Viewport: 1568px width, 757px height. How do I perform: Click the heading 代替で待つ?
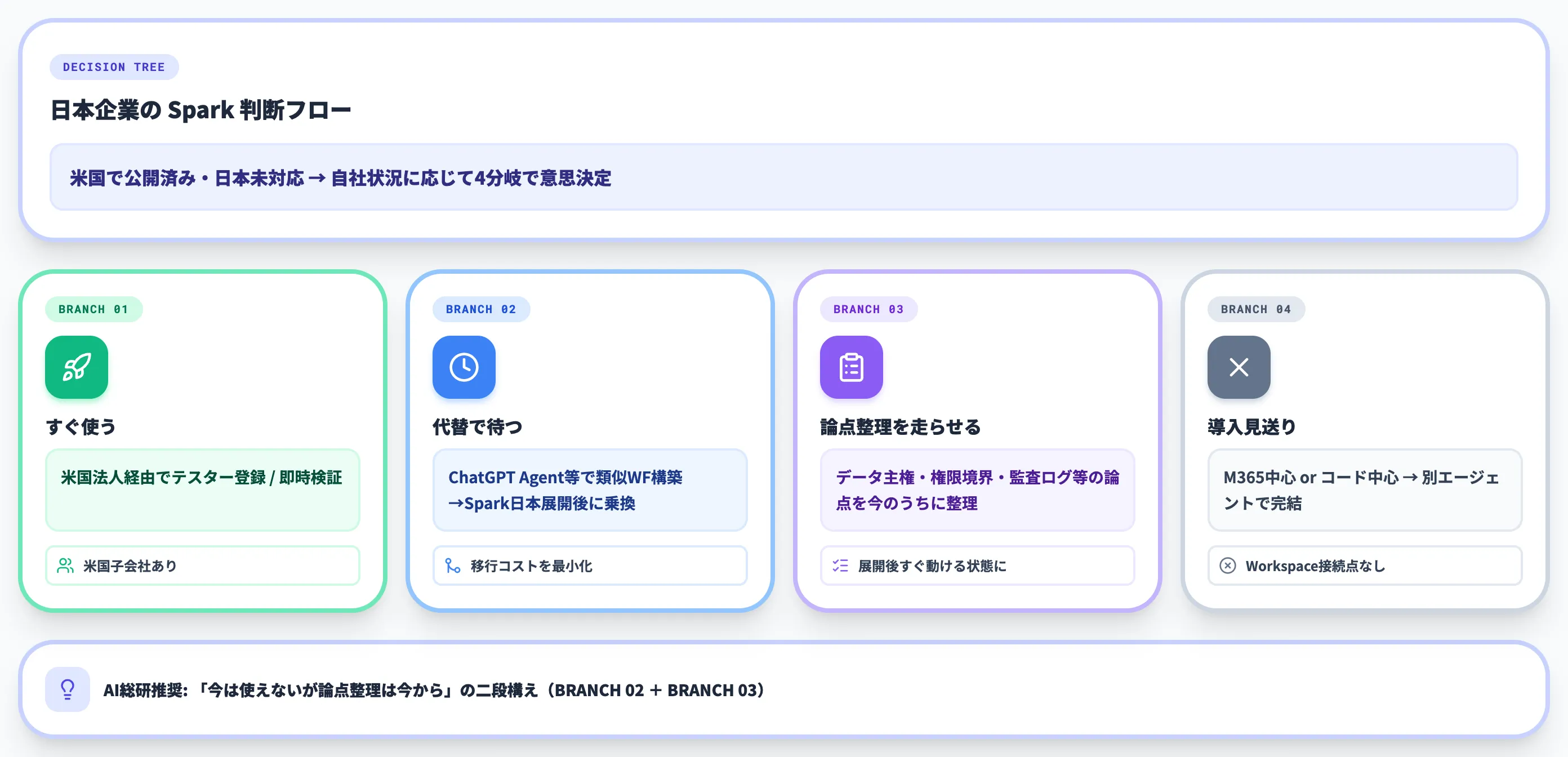point(477,426)
